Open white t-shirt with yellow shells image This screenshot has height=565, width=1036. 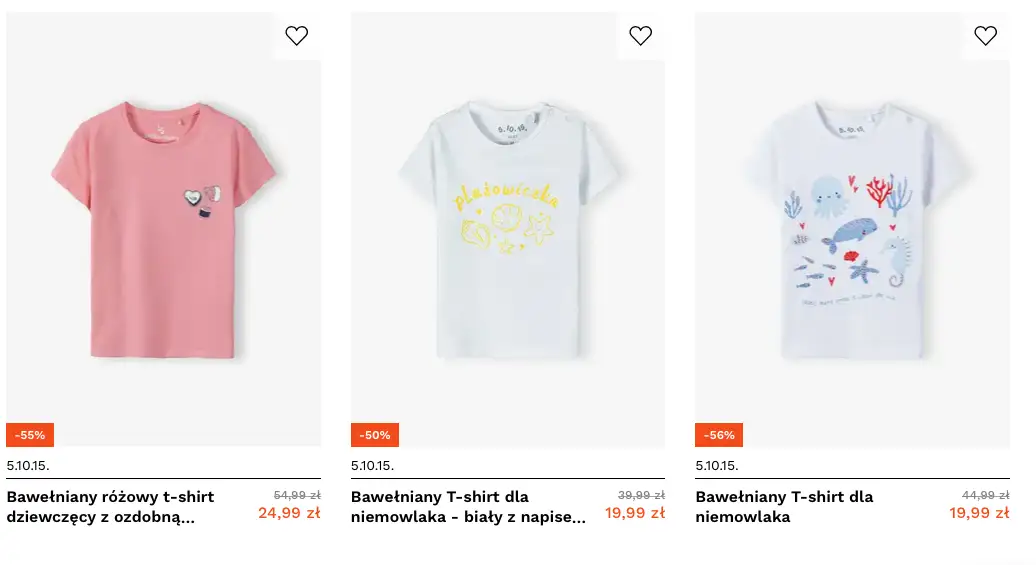pyautogui.click(x=507, y=230)
